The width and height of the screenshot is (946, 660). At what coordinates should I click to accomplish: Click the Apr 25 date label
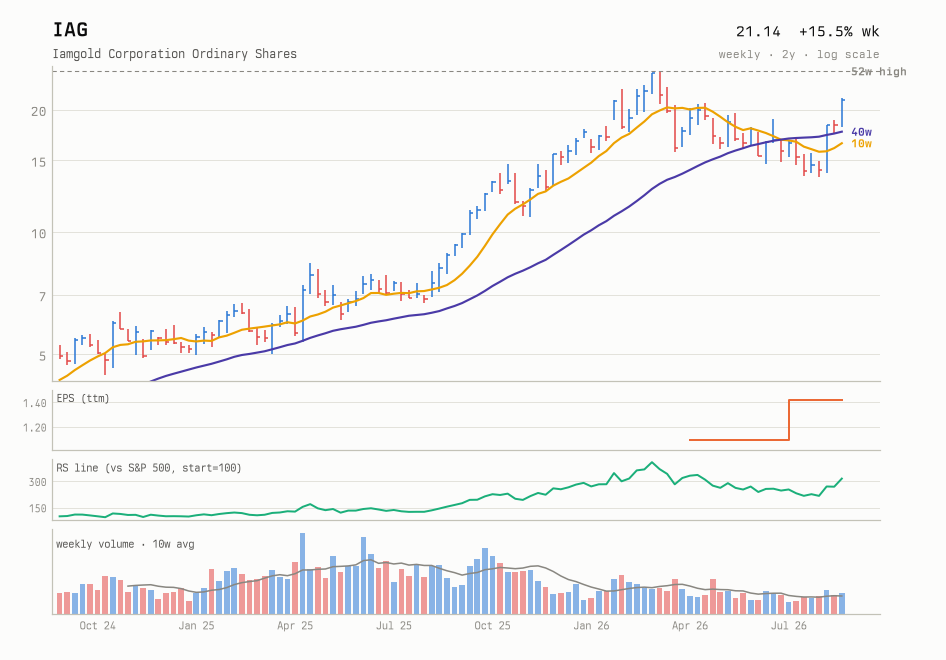pos(295,626)
